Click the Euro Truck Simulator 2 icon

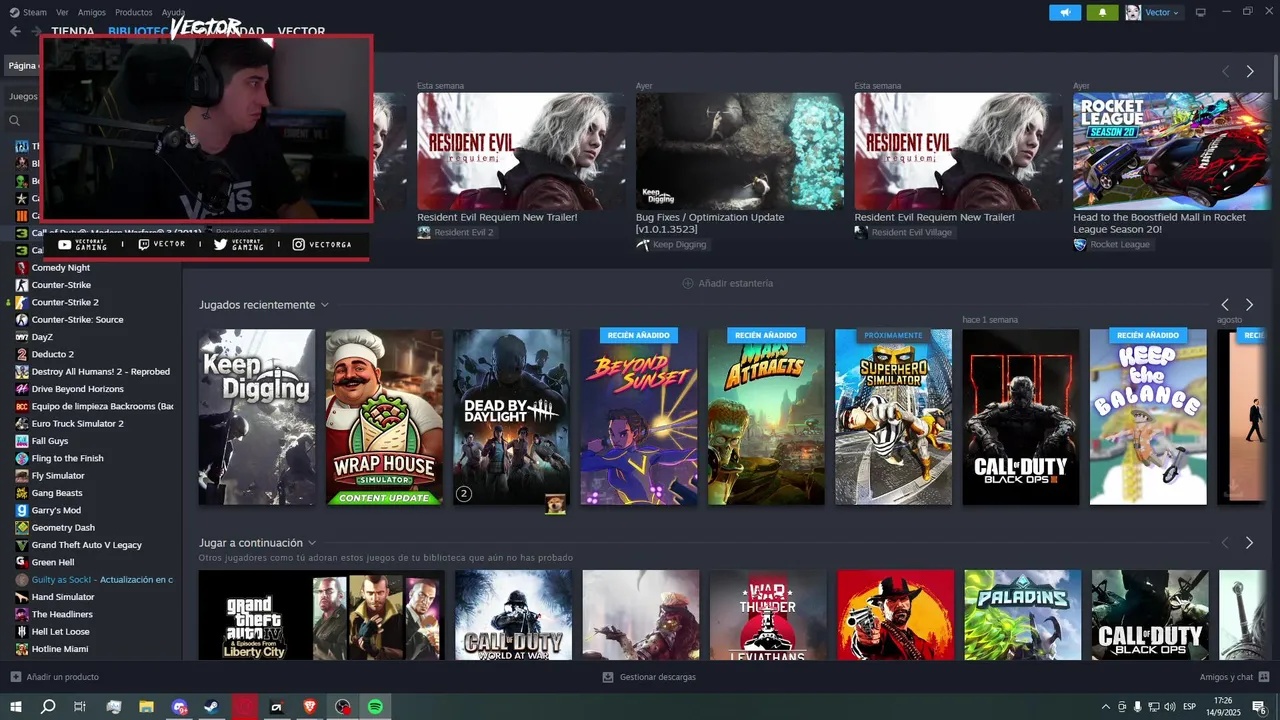point(22,424)
